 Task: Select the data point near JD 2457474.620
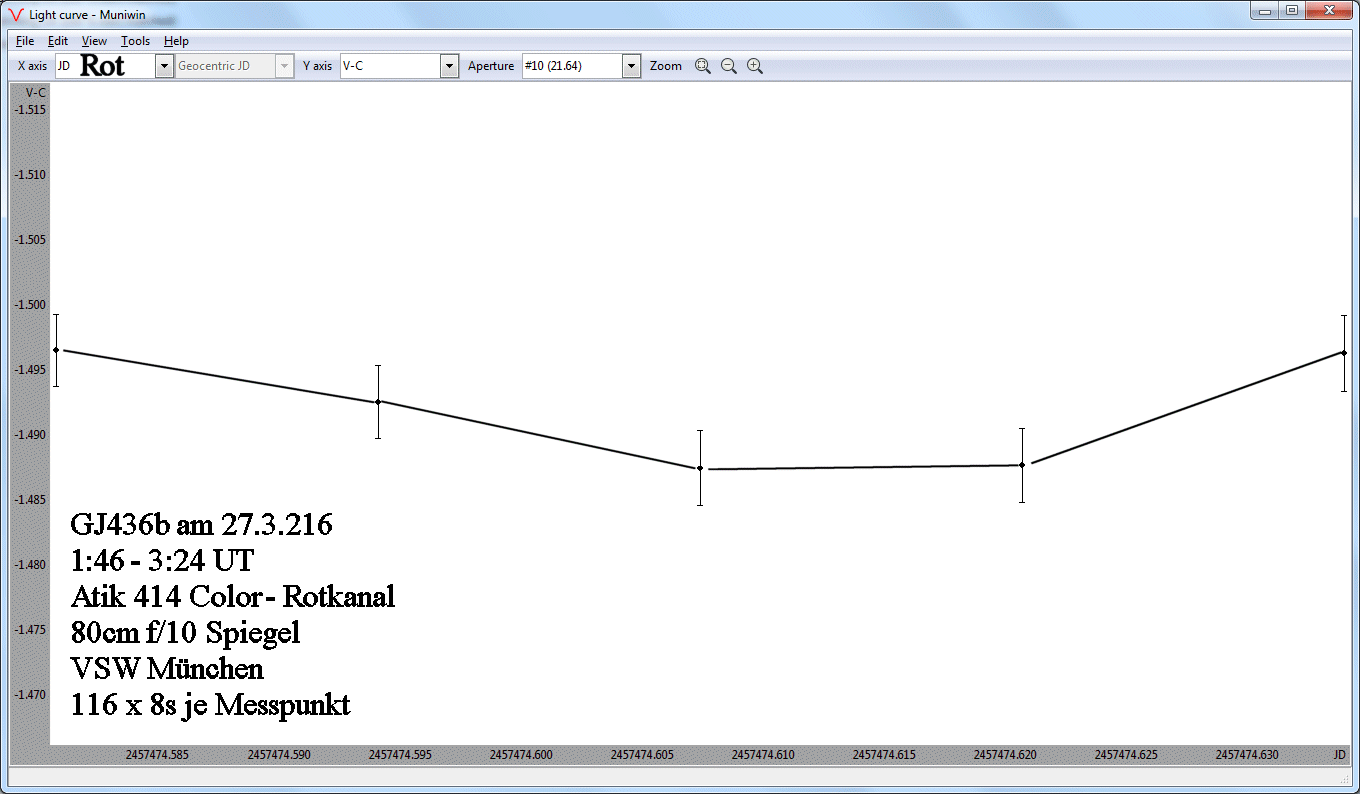(1022, 465)
